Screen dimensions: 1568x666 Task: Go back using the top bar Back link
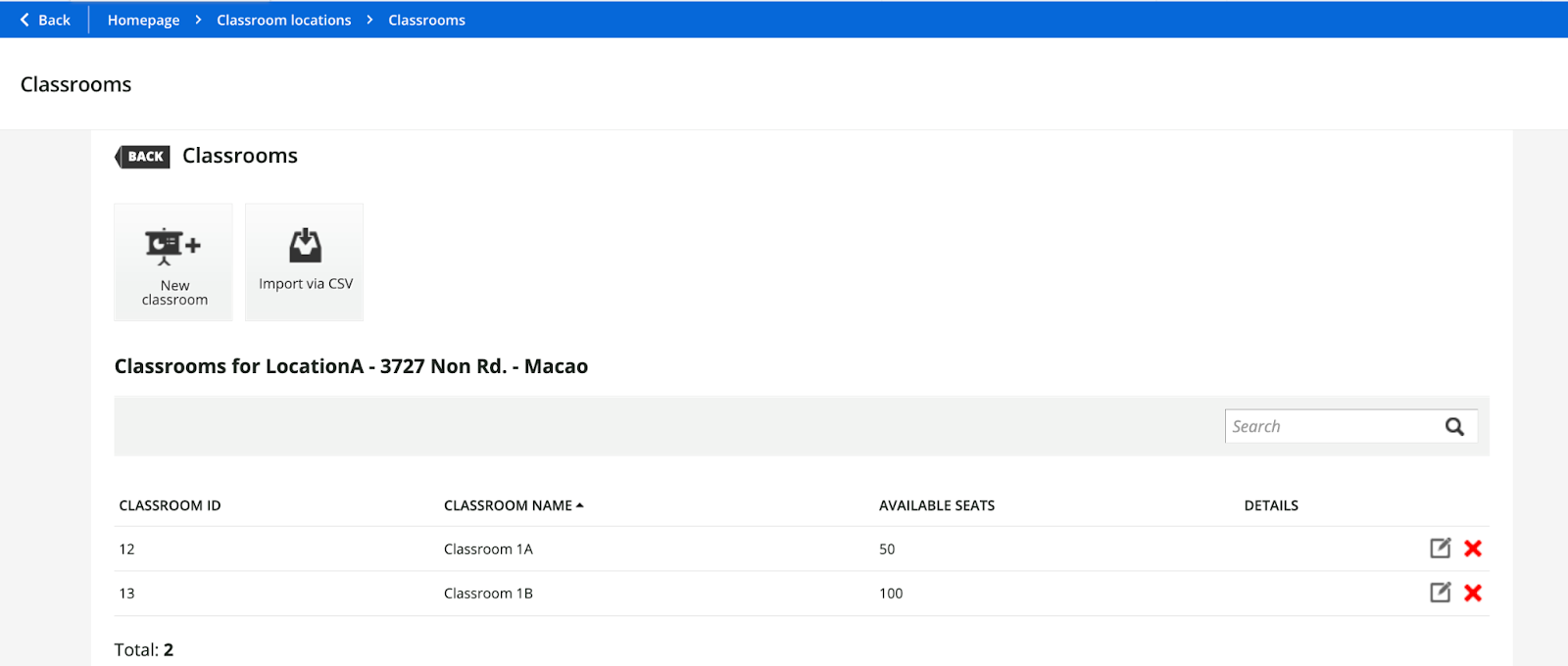point(45,20)
